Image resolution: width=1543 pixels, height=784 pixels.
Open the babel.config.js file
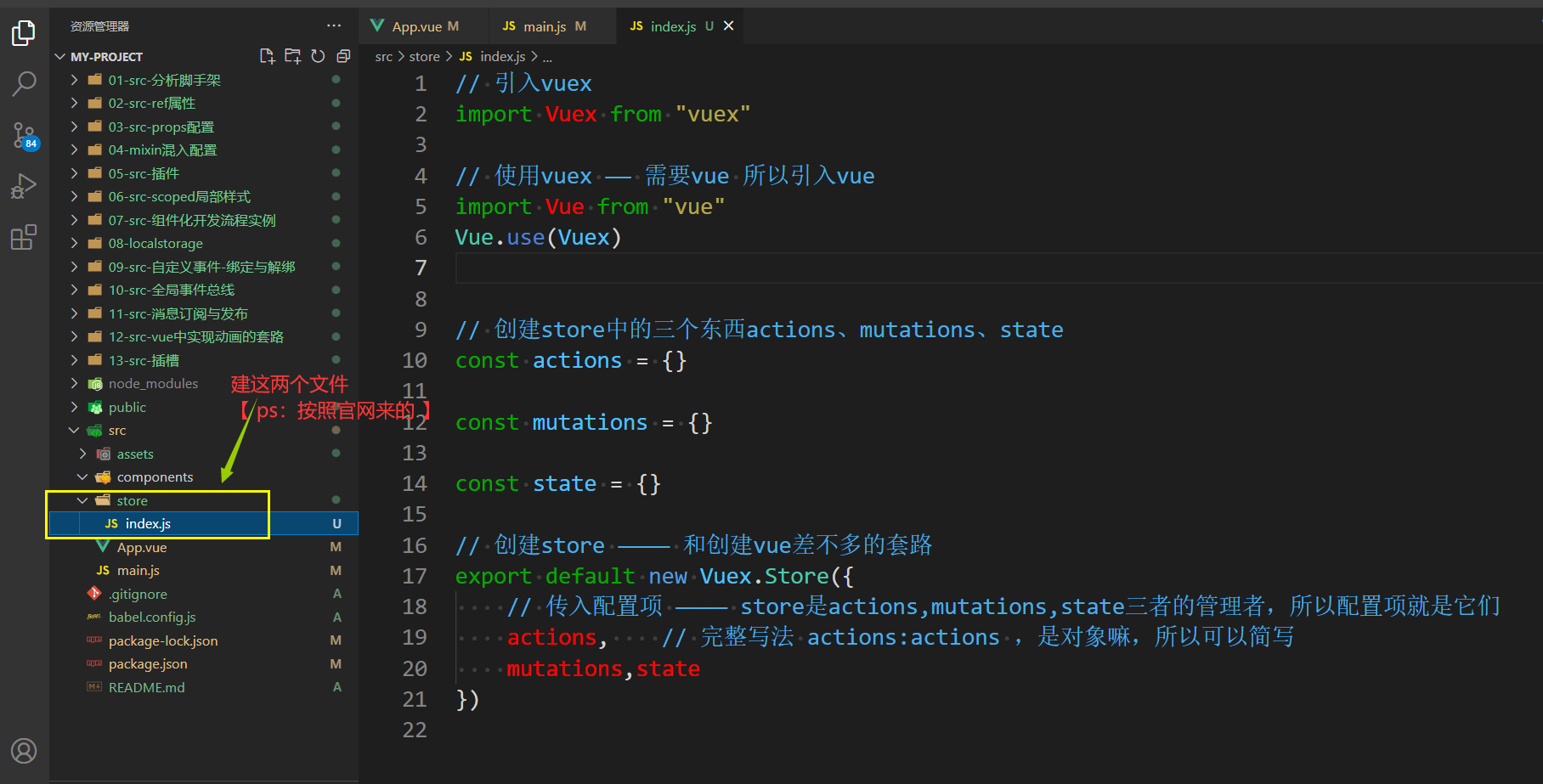(x=204, y=617)
